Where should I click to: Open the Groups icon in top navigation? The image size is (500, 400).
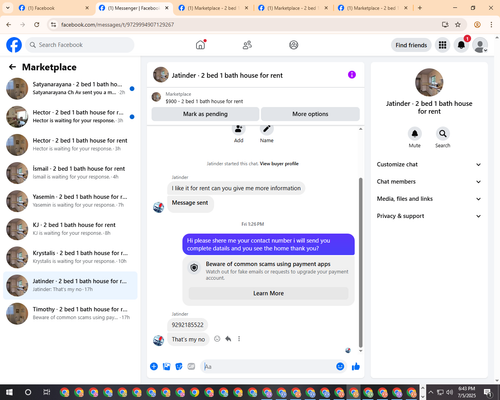[294, 45]
